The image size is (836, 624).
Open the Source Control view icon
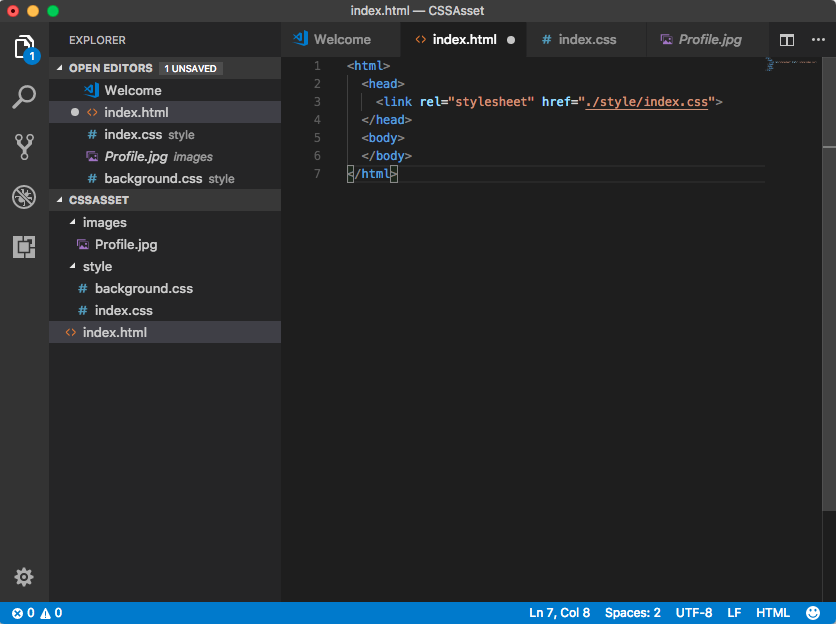pos(24,147)
